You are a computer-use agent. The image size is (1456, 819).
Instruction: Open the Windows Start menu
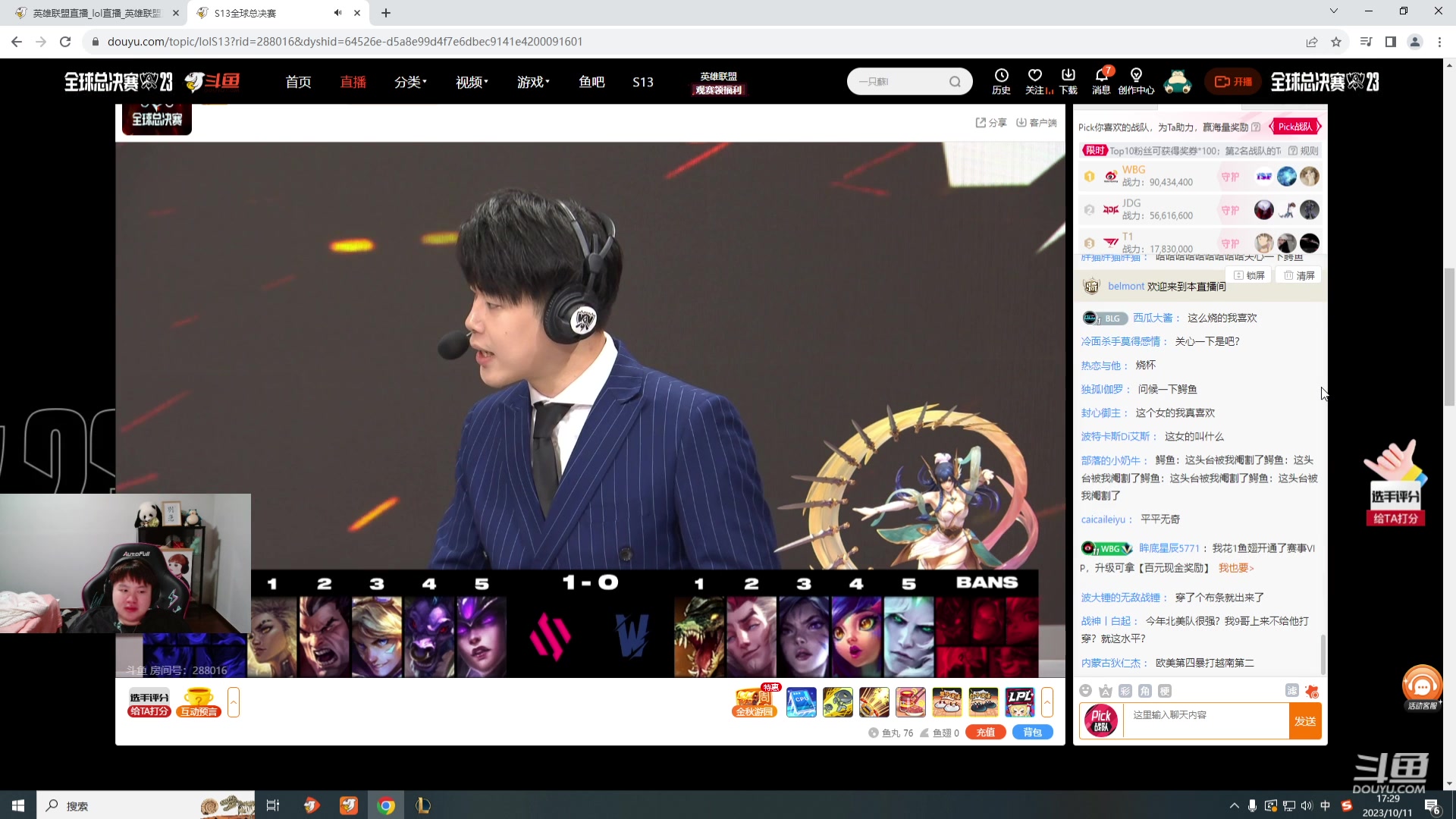click(18, 805)
